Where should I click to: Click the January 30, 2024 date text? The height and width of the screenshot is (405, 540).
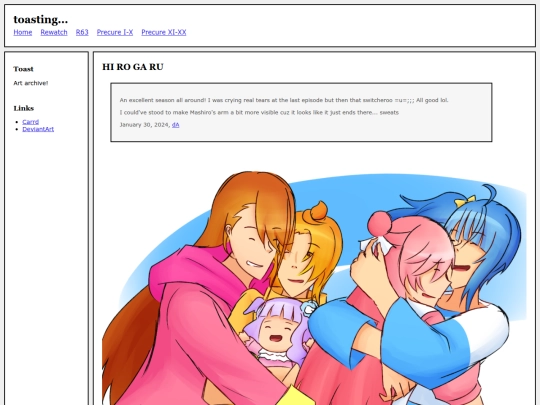[x=145, y=125]
